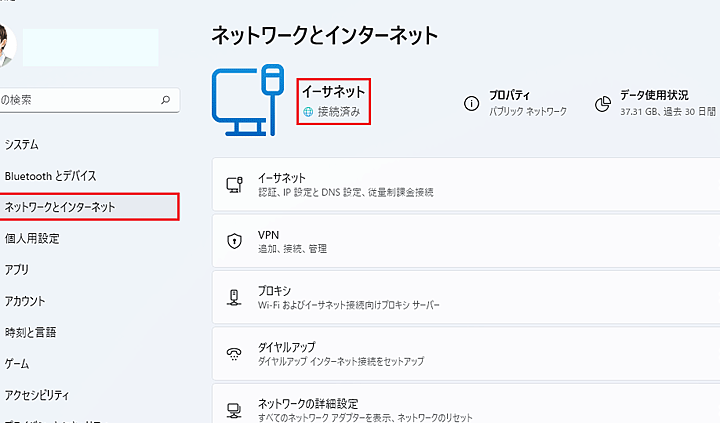Open the VPN settings row
Image resolution: width=720 pixels, height=423 pixels.
(465, 240)
